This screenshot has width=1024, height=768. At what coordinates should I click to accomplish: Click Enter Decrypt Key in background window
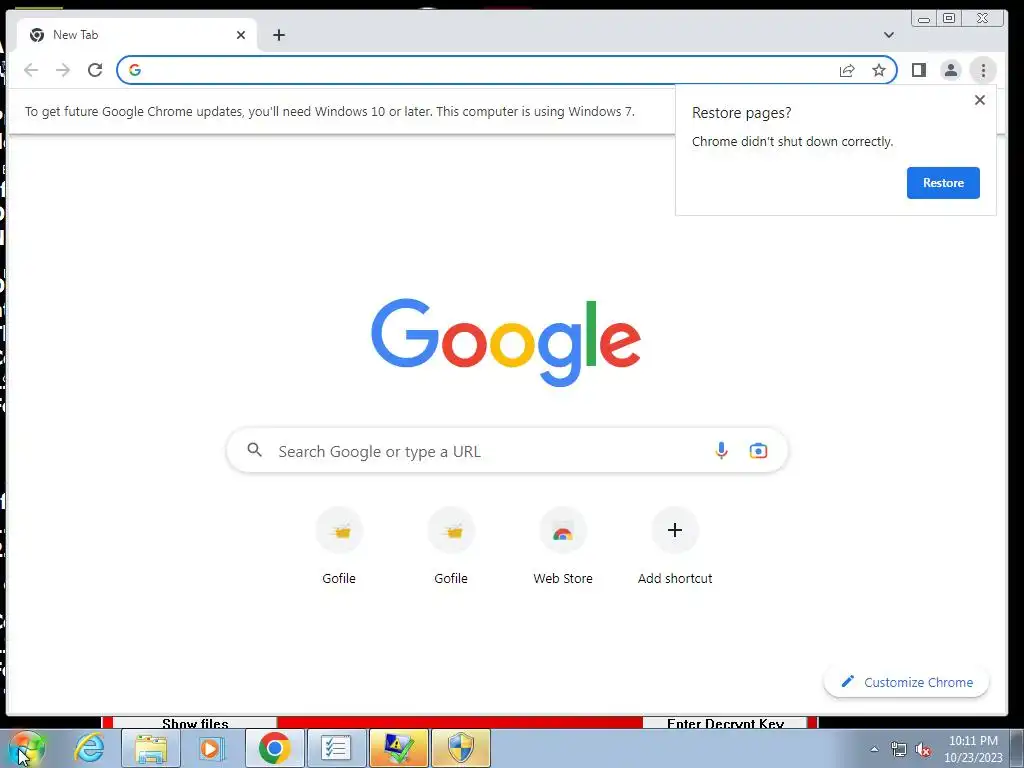pyautogui.click(x=725, y=724)
